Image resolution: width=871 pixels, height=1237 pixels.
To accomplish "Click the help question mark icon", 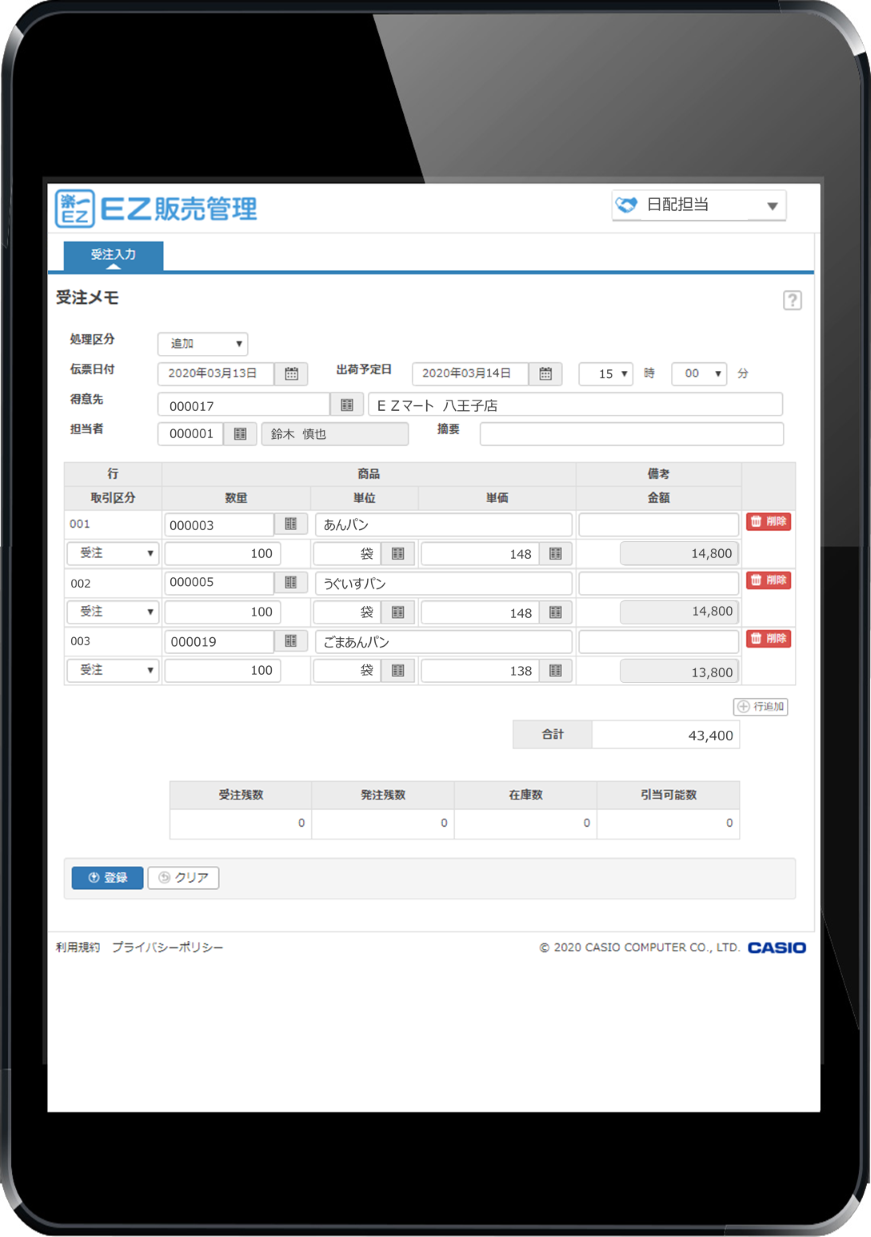I will click(x=792, y=300).
